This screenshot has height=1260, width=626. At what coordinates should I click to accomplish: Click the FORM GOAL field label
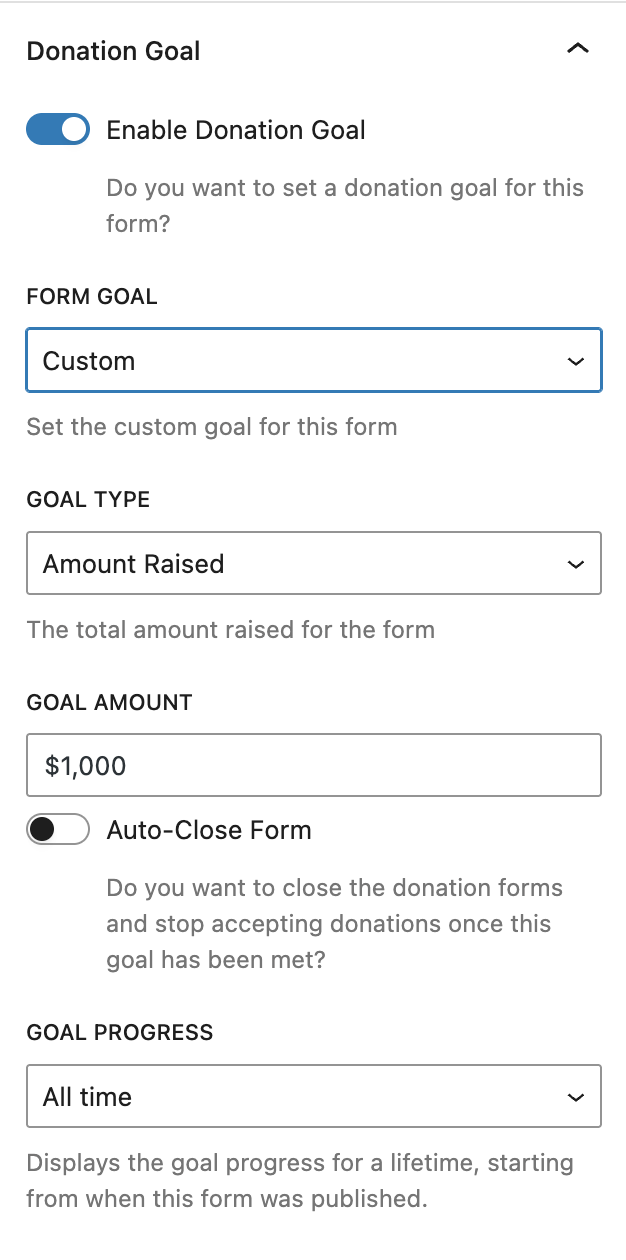pyautogui.click(x=92, y=297)
